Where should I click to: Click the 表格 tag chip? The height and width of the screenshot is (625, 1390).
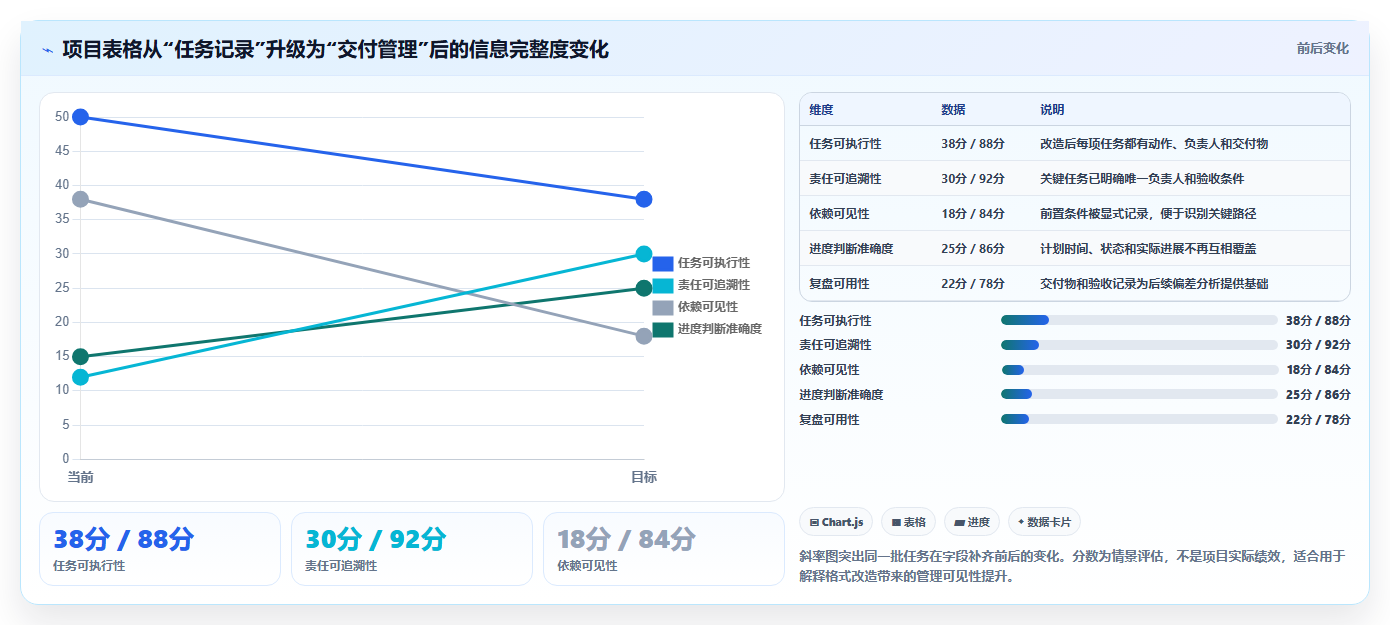click(908, 522)
